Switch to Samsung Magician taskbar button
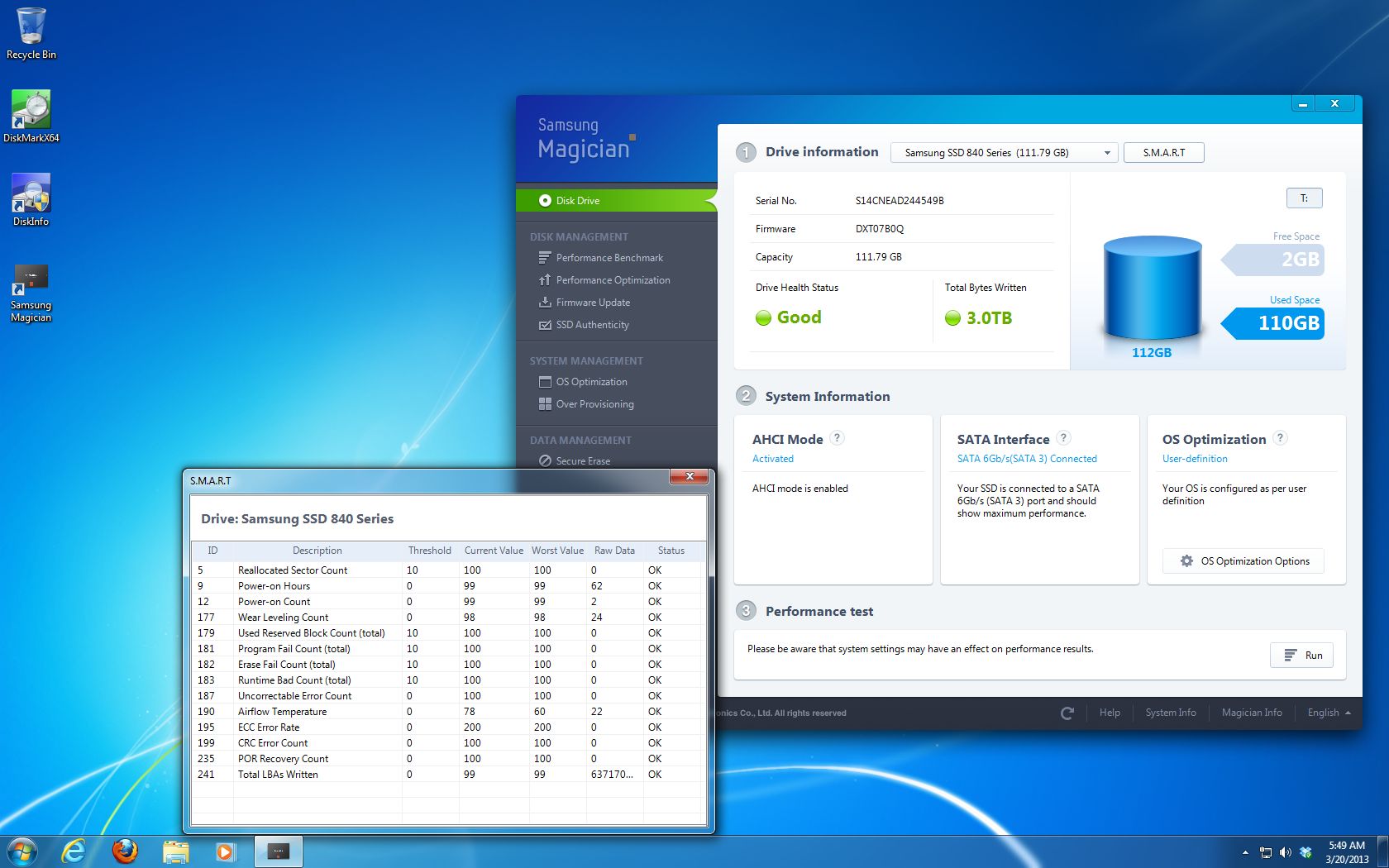 point(279,851)
